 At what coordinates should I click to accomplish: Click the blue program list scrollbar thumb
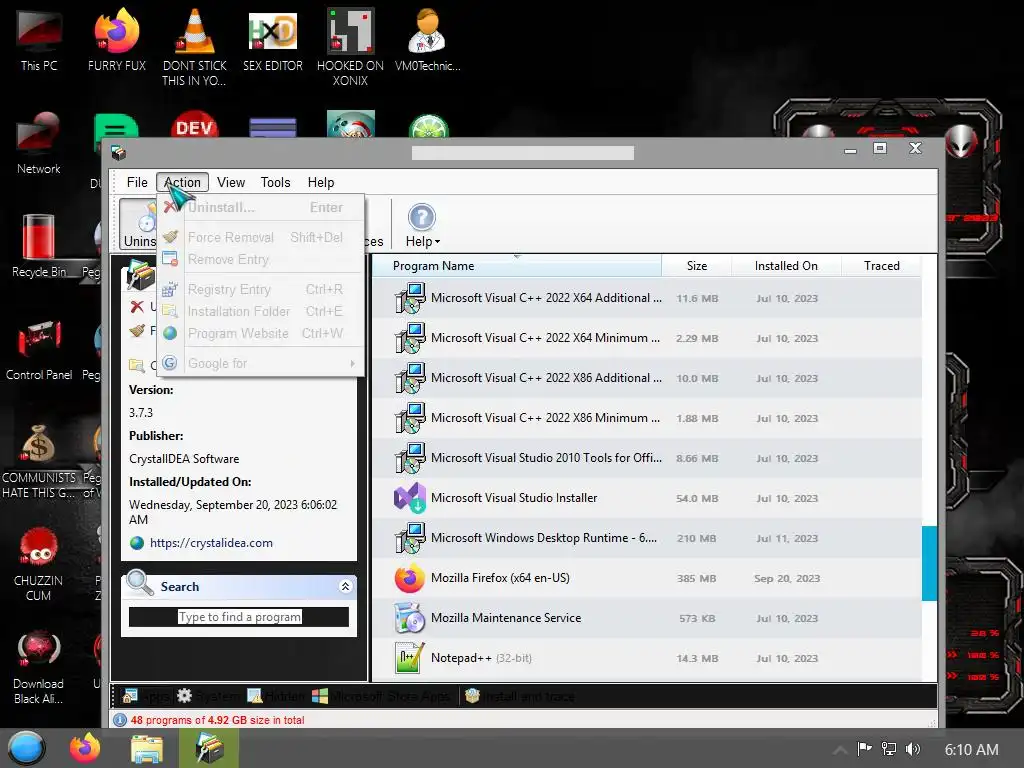929,563
